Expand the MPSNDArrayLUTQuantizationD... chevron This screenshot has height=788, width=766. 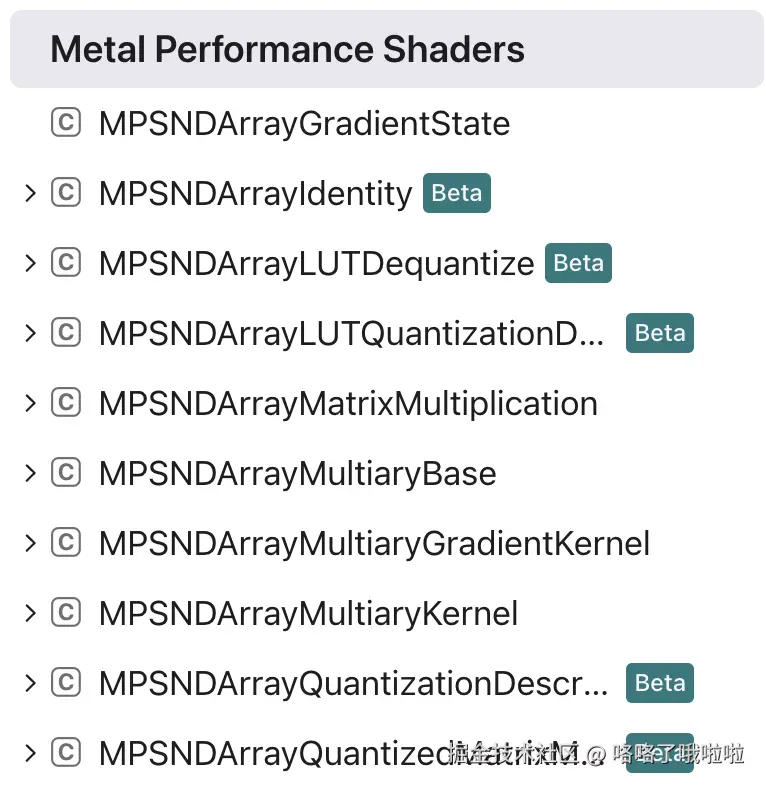coord(31,333)
